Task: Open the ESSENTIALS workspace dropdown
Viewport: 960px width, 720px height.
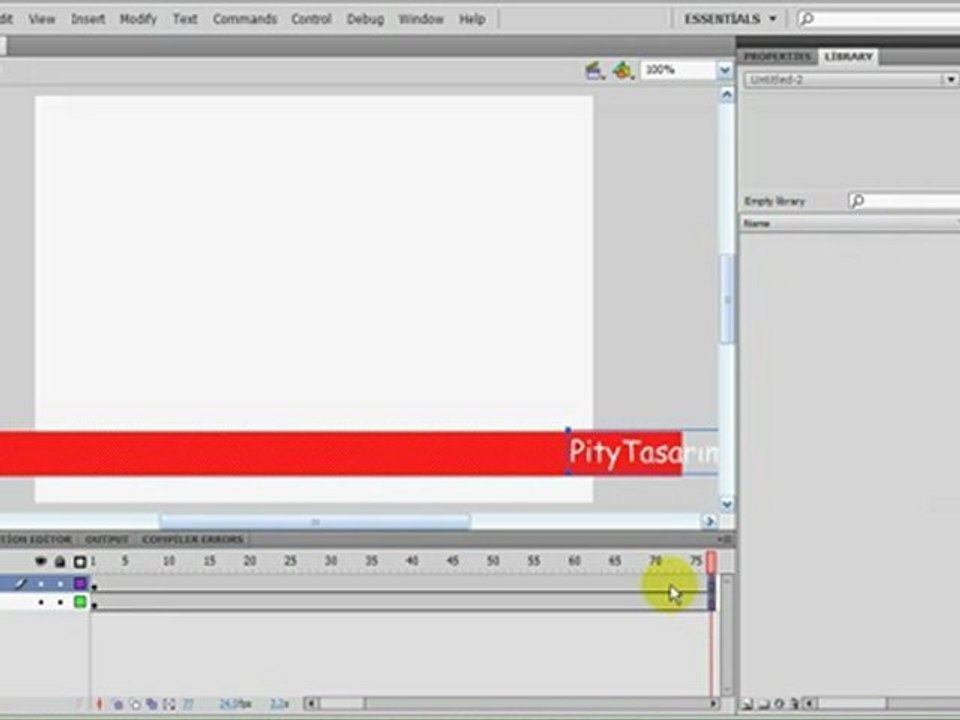Action: (730, 19)
